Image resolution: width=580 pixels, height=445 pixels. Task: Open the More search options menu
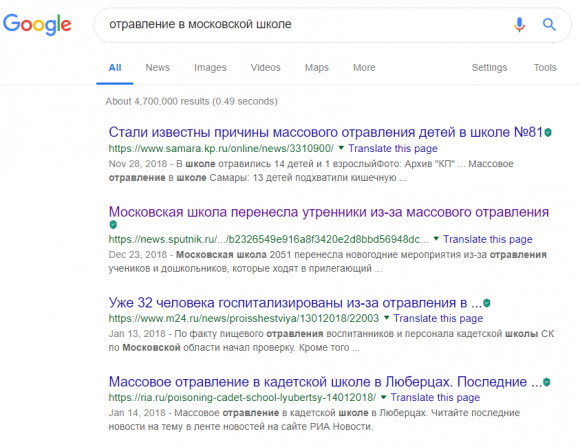[364, 68]
